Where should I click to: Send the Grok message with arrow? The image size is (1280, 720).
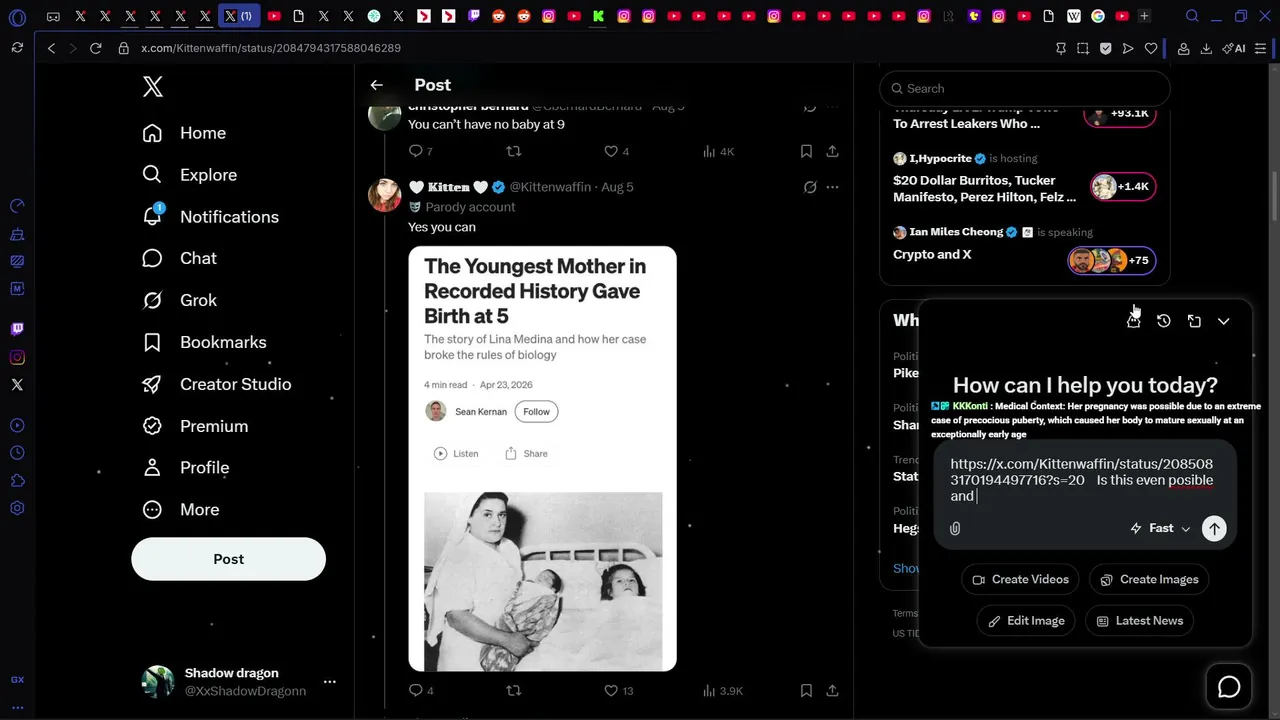[x=1214, y=528]
